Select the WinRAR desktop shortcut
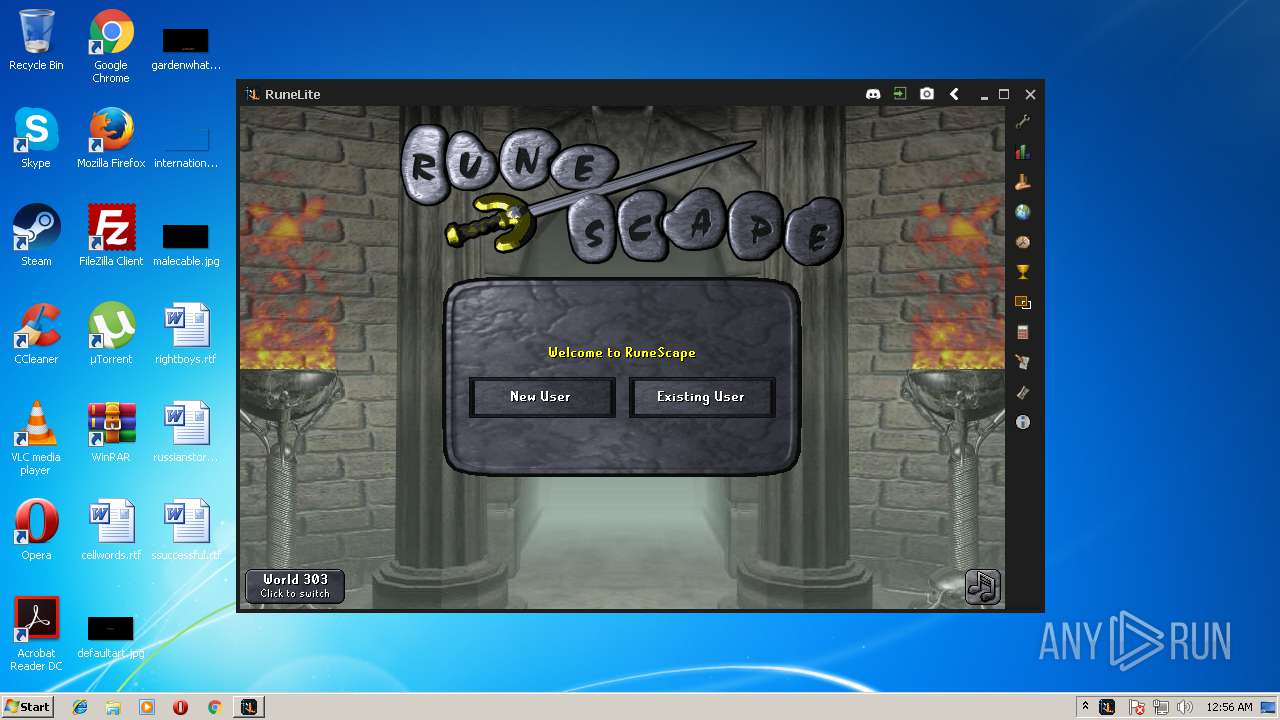 point(111,432)
